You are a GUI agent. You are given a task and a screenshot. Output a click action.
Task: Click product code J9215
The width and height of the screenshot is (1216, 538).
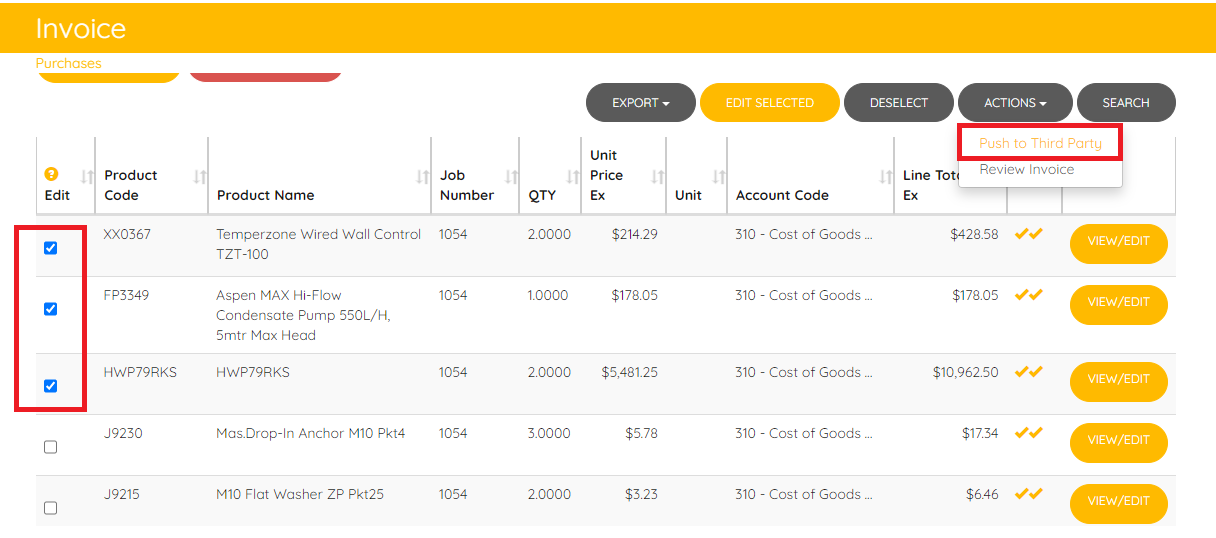[123, 494]
